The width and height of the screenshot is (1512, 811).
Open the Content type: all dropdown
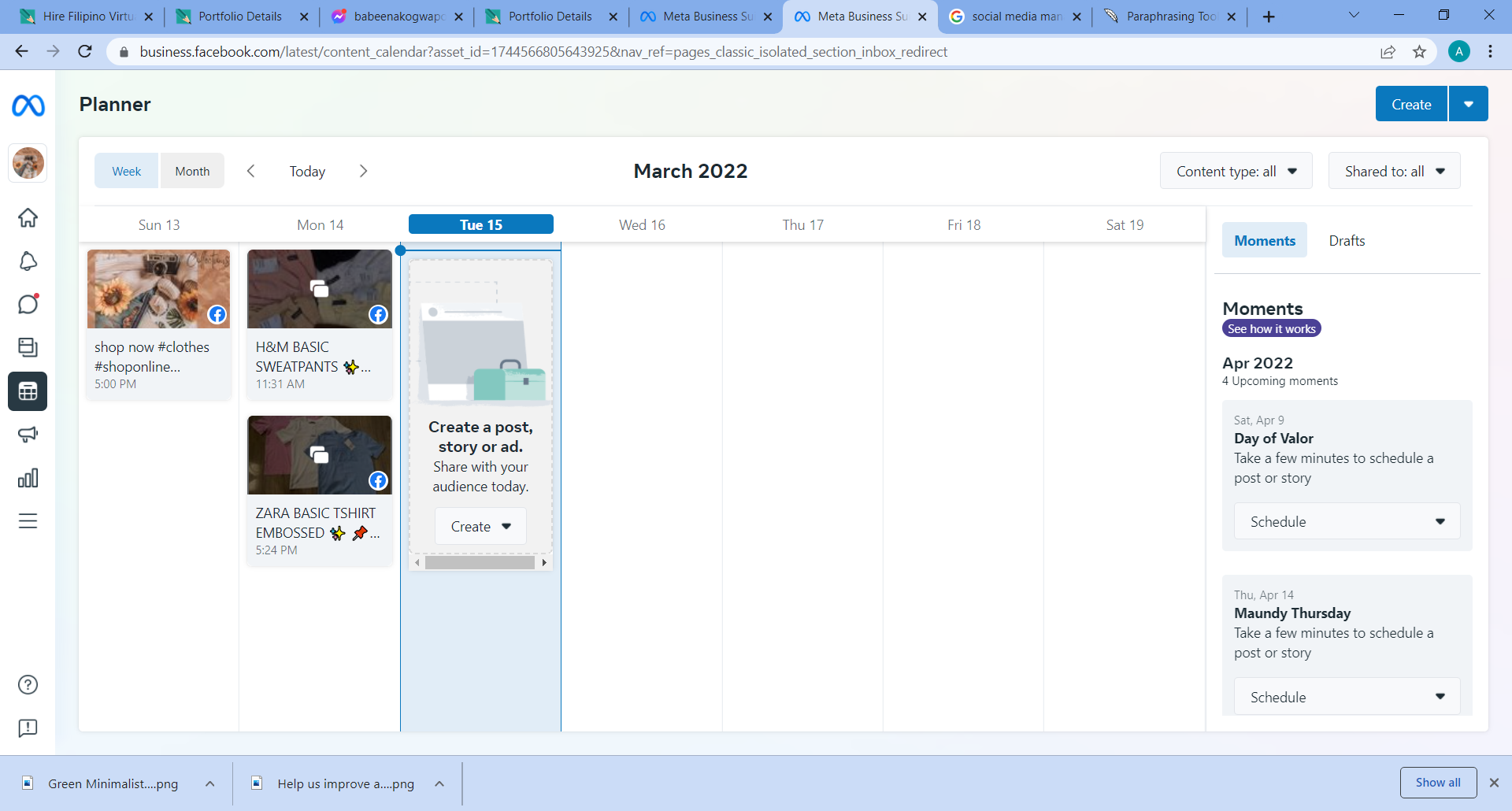1236,171
